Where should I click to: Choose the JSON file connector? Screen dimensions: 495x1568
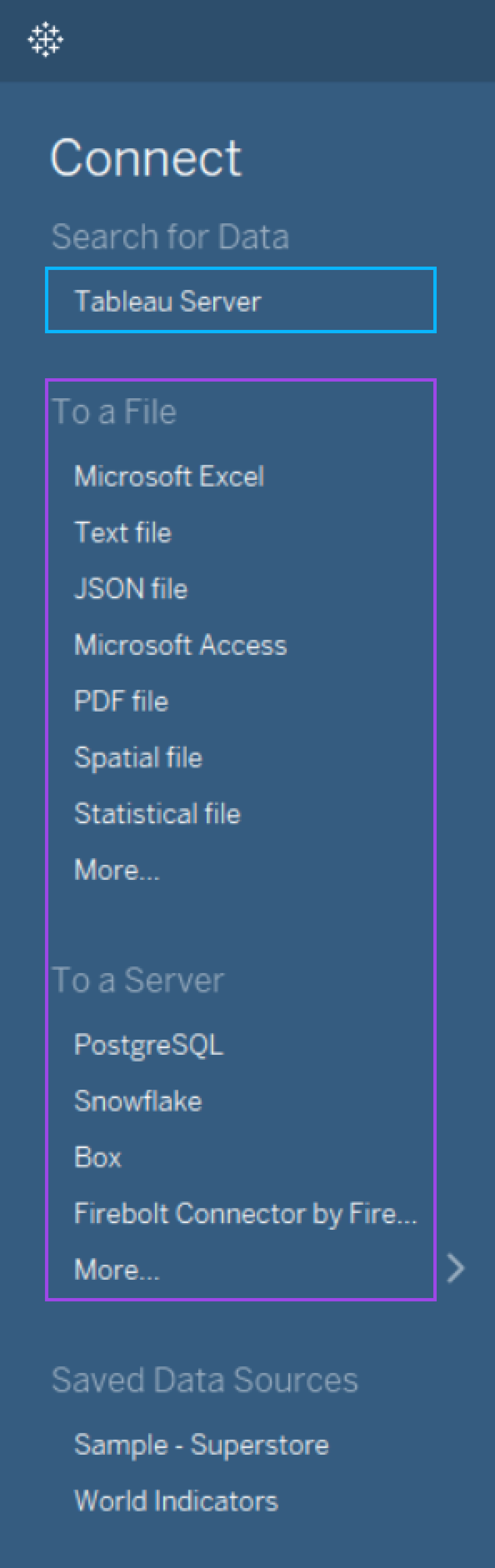pyautogui.click(x=130, y=589)
